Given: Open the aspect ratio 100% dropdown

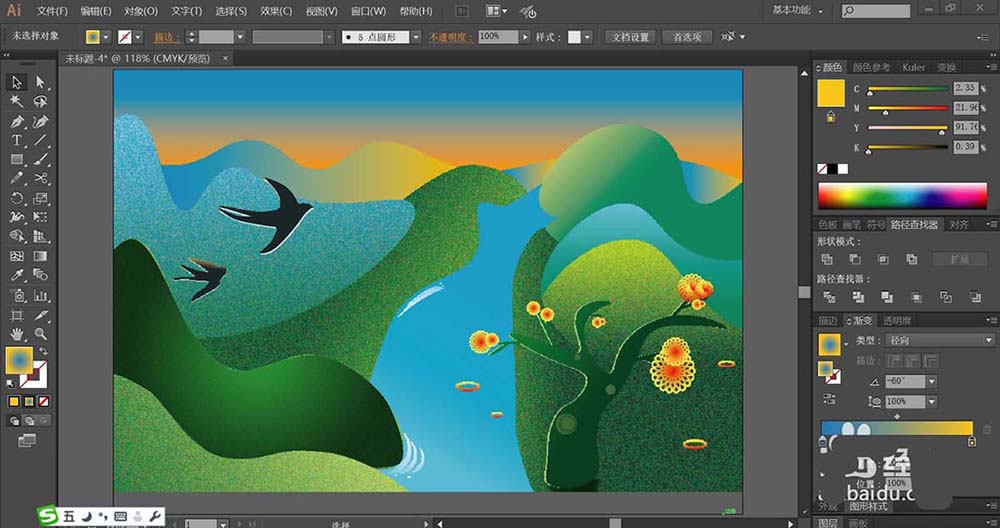Looking at the screenshot, I should (x=932, y=402).
